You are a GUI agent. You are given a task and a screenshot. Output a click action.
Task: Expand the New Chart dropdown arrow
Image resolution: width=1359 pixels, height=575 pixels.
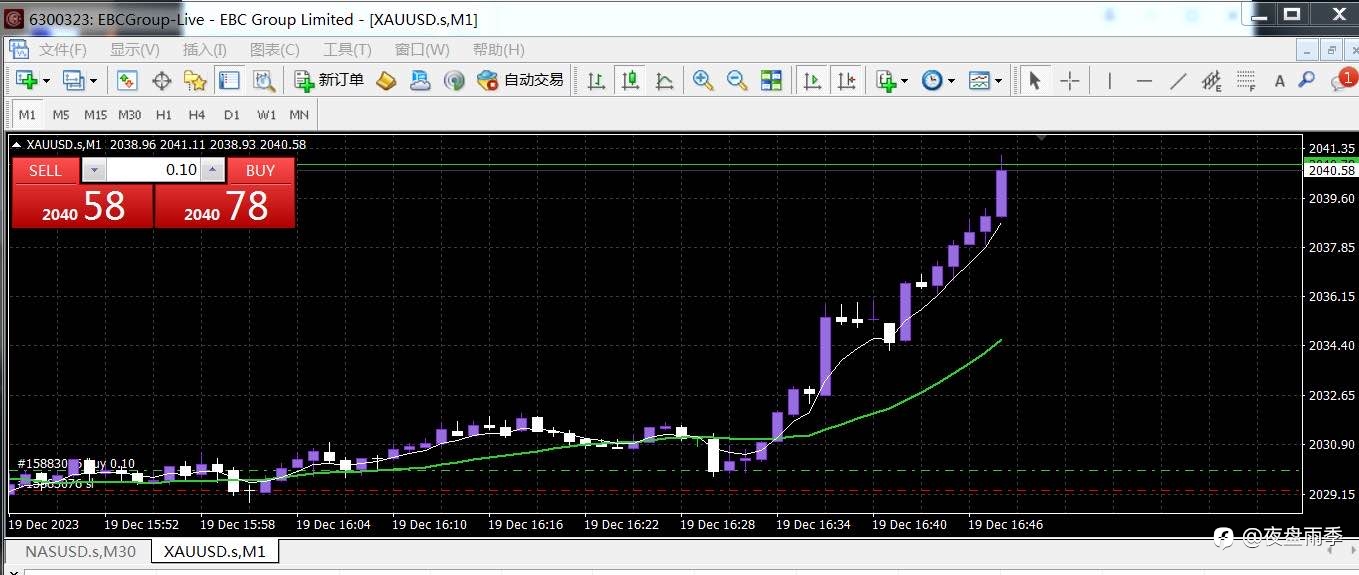pos(47,81)
